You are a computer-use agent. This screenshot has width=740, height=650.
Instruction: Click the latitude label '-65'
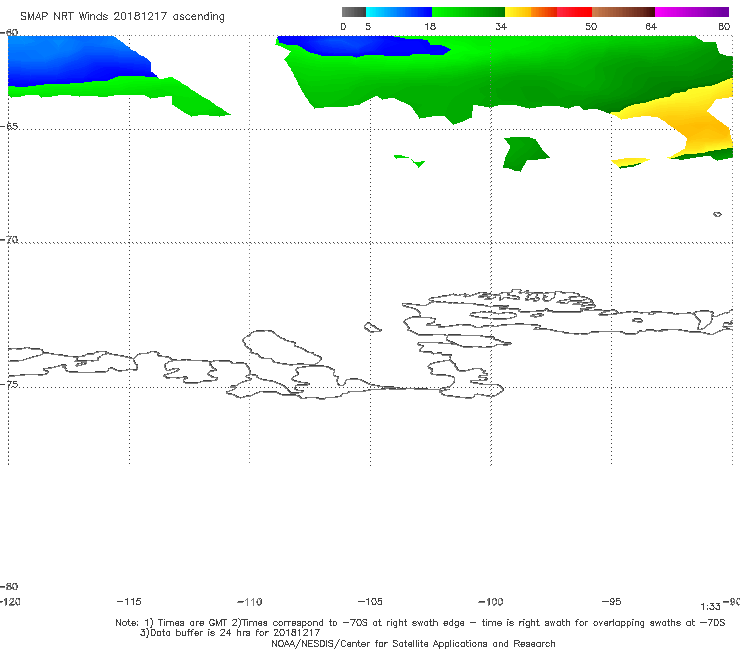(x=9, y=127)
